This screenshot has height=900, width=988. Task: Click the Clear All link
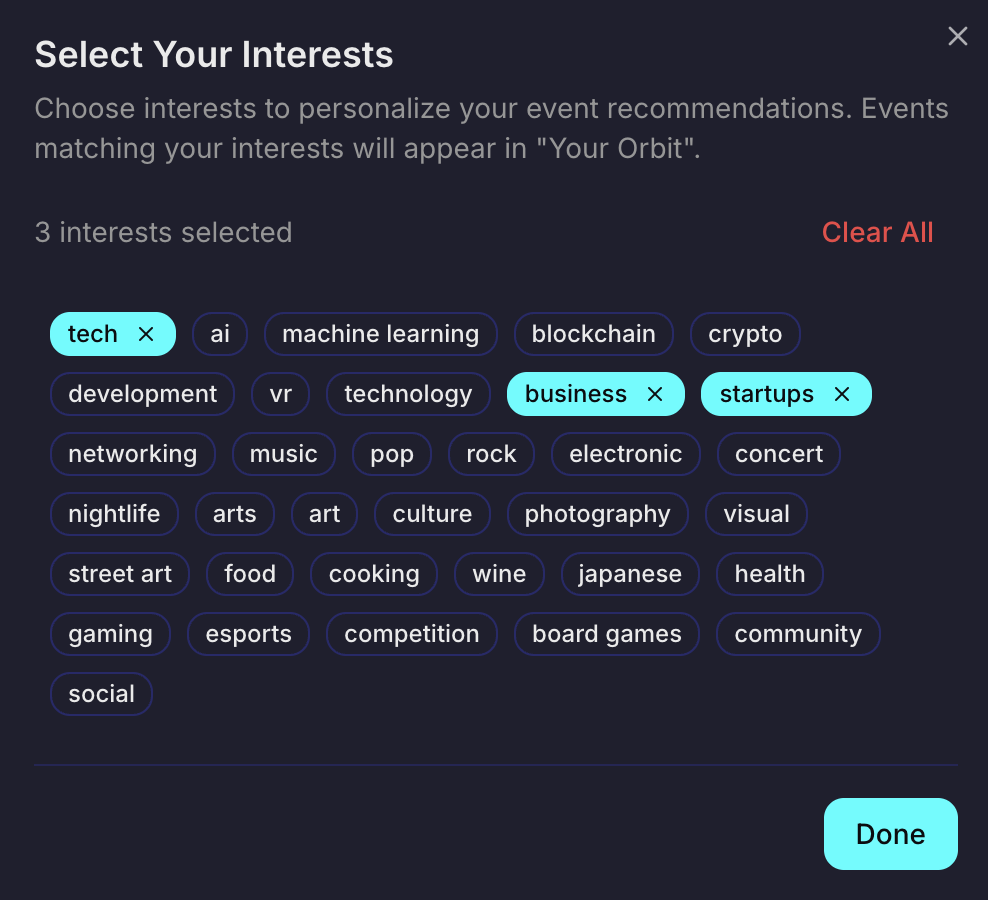tap(877, 232)
